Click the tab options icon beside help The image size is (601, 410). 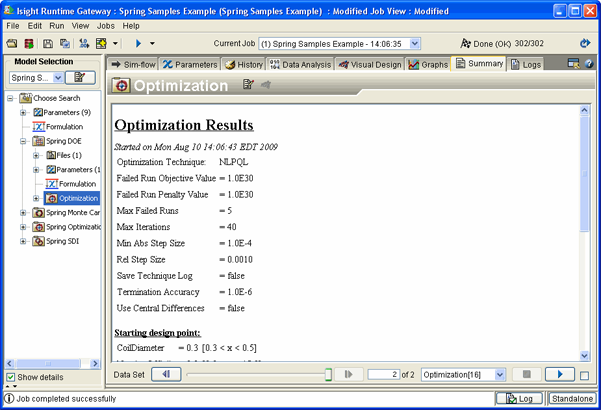click(574, 64)
